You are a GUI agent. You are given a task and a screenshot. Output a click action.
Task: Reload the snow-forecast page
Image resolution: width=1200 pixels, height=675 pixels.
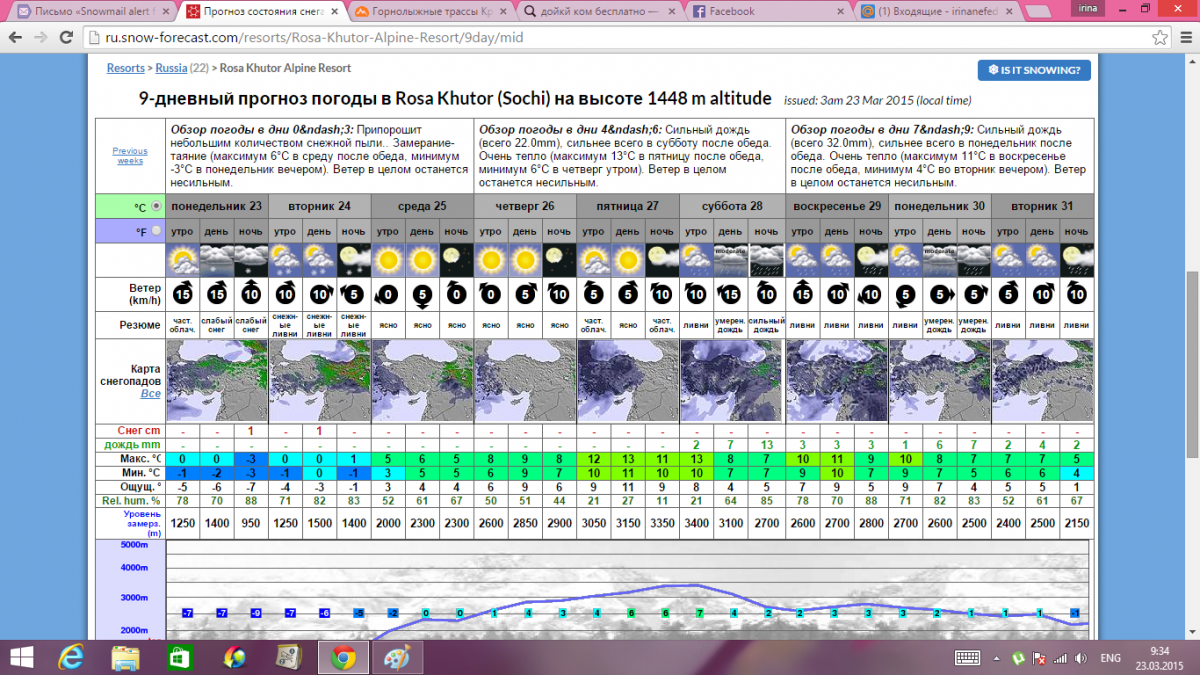[67, 37]
